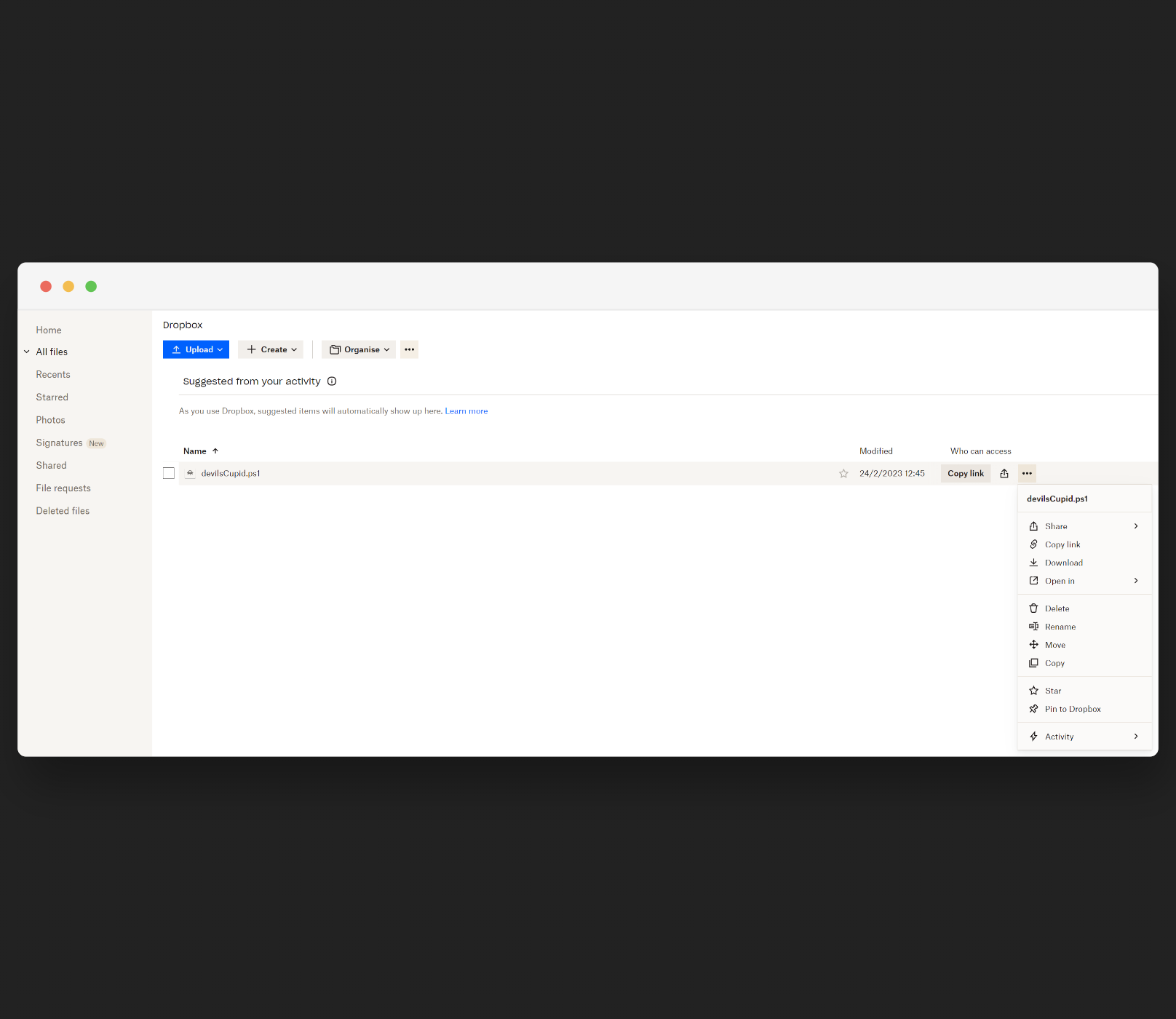
Task: Click the info icon next to Suggested from your activity
Action: click(332, 381)
